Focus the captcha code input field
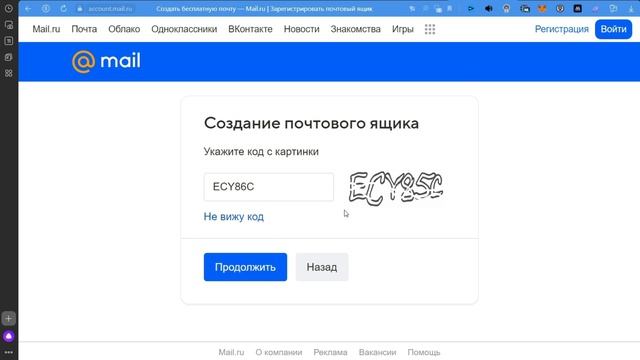 pos(269,187)
